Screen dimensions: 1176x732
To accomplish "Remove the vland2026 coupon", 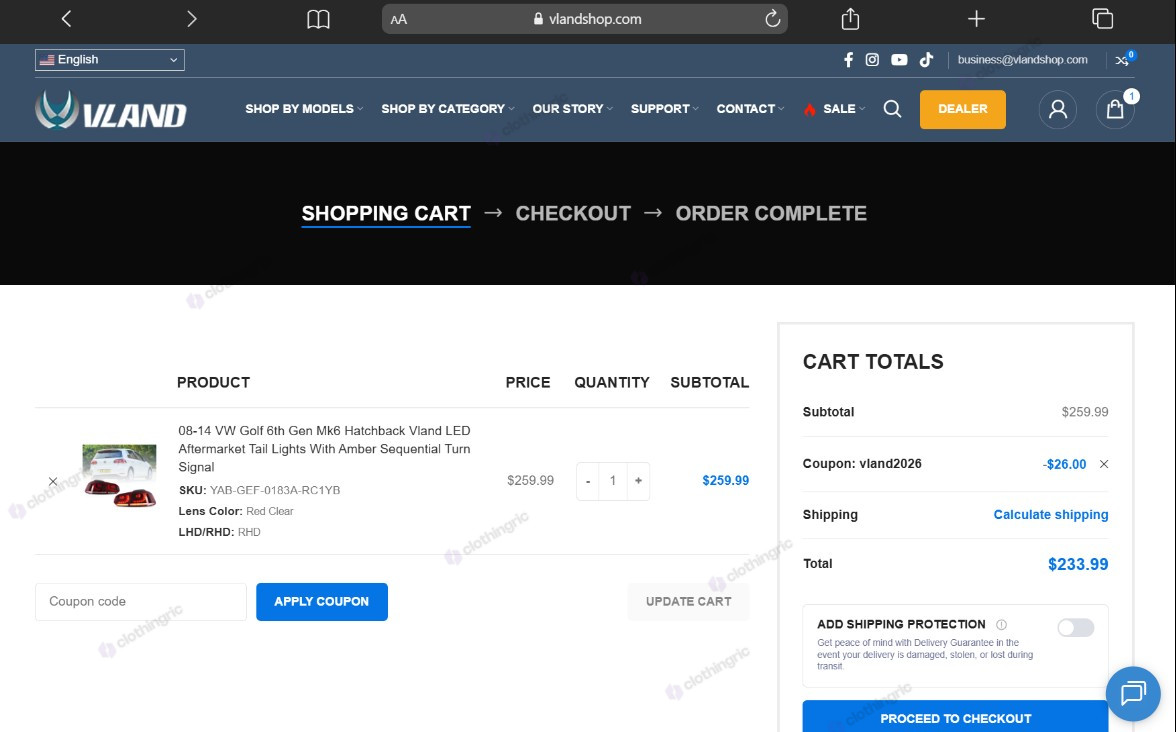I will point(1104,464).
